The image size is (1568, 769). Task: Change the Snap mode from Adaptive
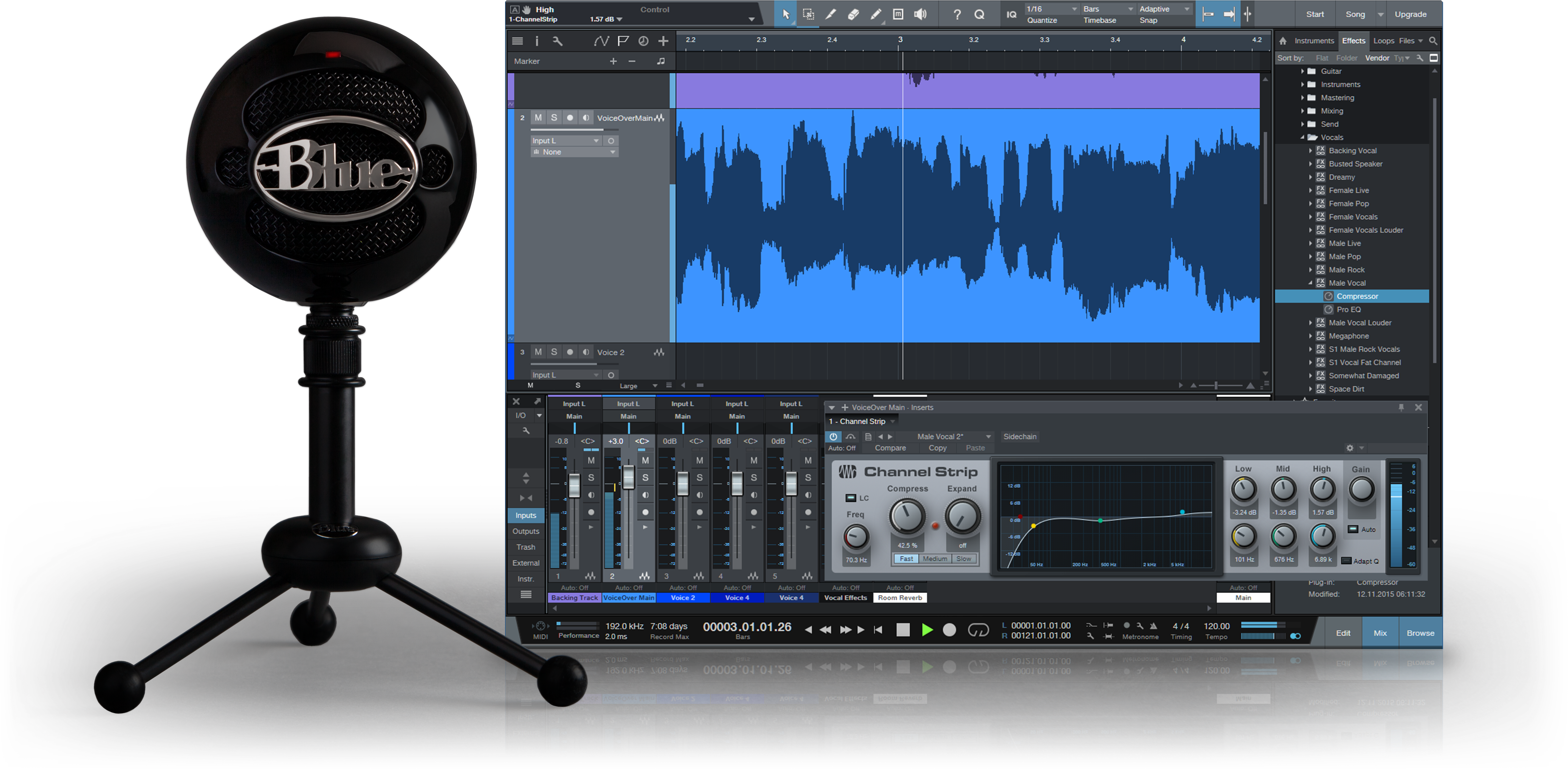[1163, 9]
